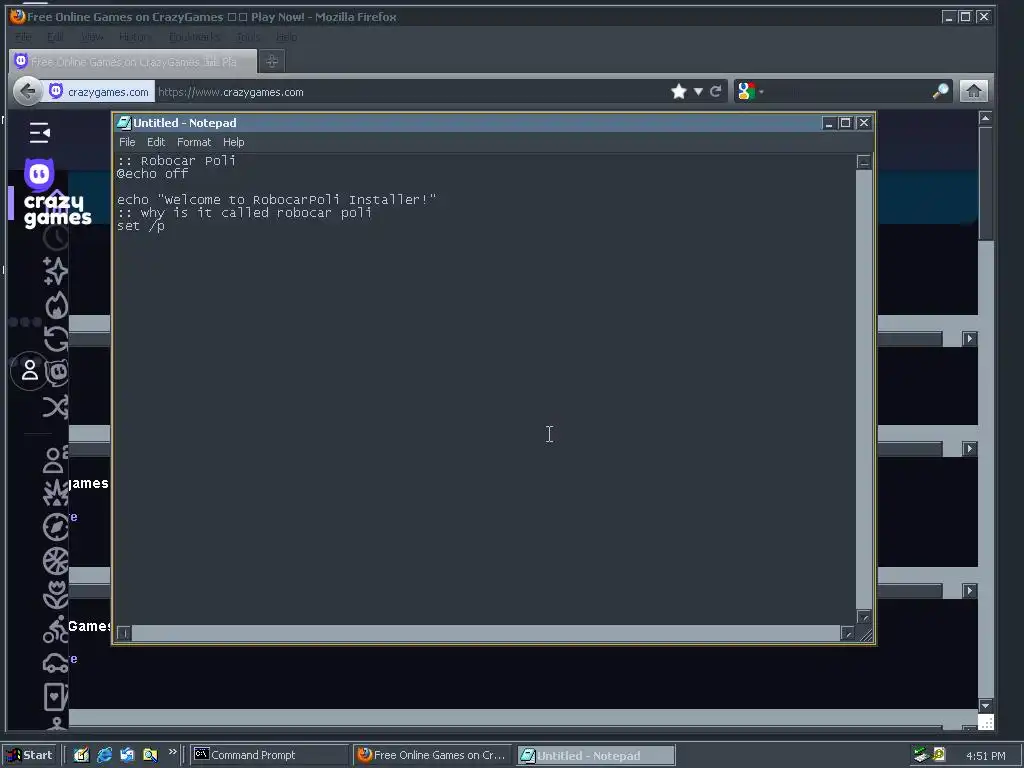Click taskbar clock 4:51 PM
The width and height of the screenshot is (1024, 768).
point(985,756)
